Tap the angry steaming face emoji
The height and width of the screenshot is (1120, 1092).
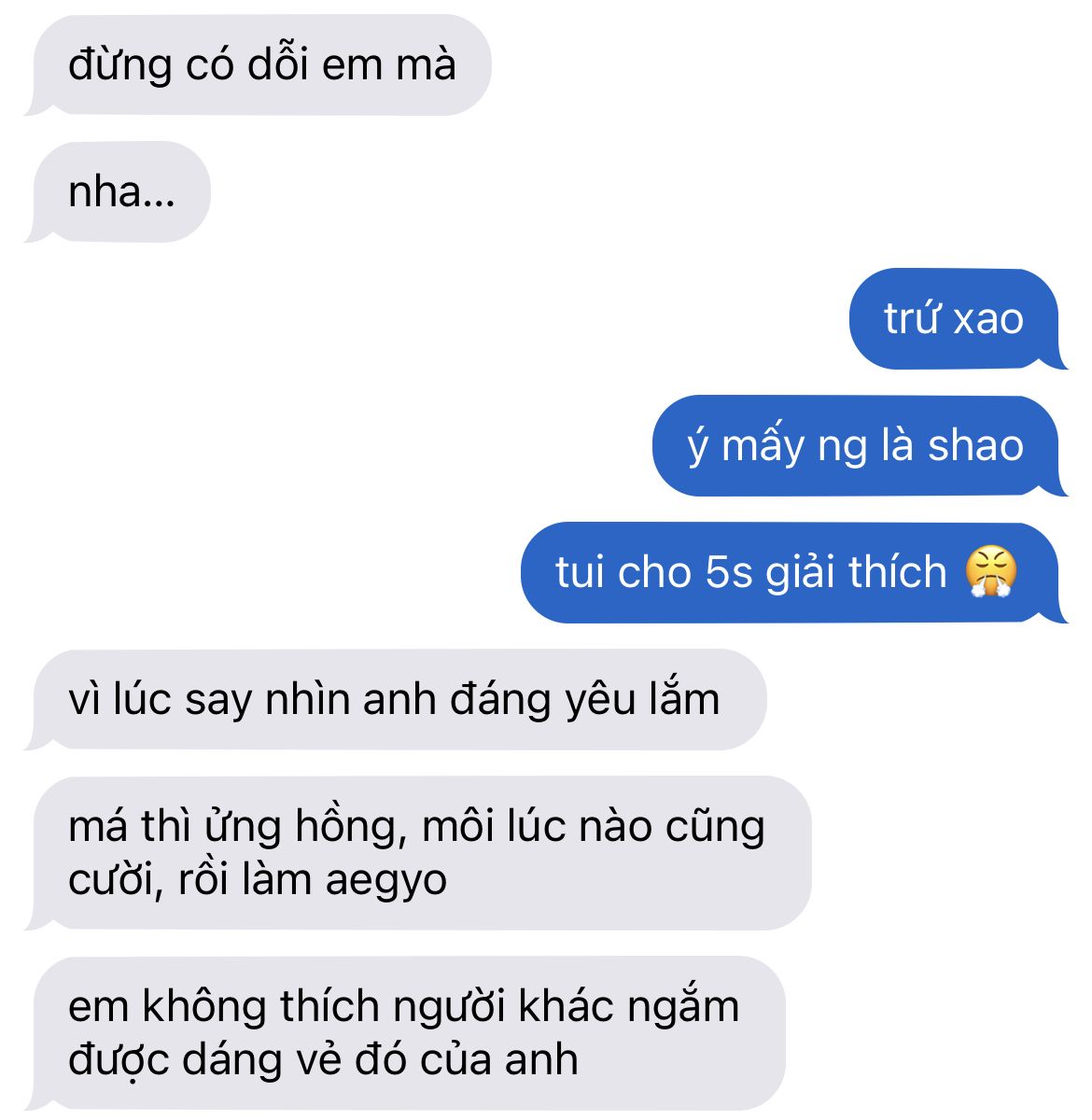pyautogui.click(x=990, y=572)
